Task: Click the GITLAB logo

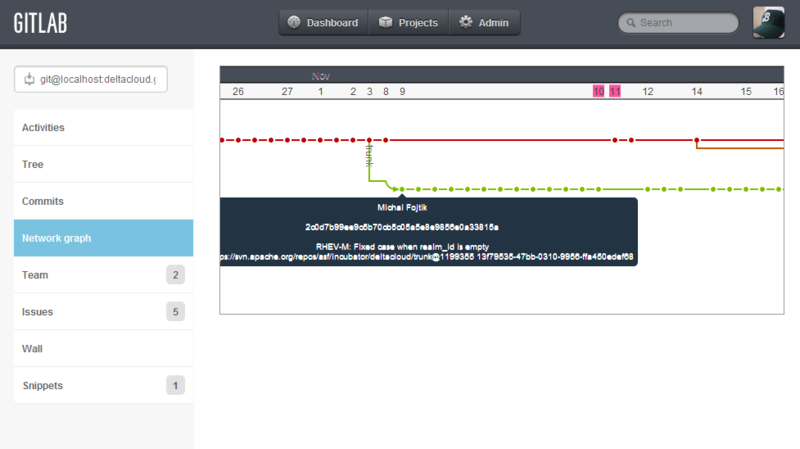Action: click(40, 23)
